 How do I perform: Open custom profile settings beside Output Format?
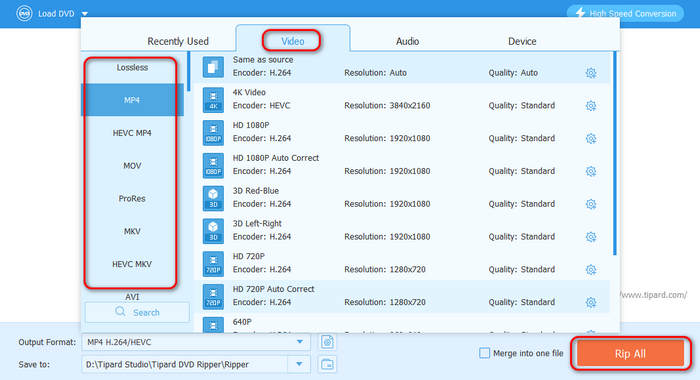click(x=327, y=342)
